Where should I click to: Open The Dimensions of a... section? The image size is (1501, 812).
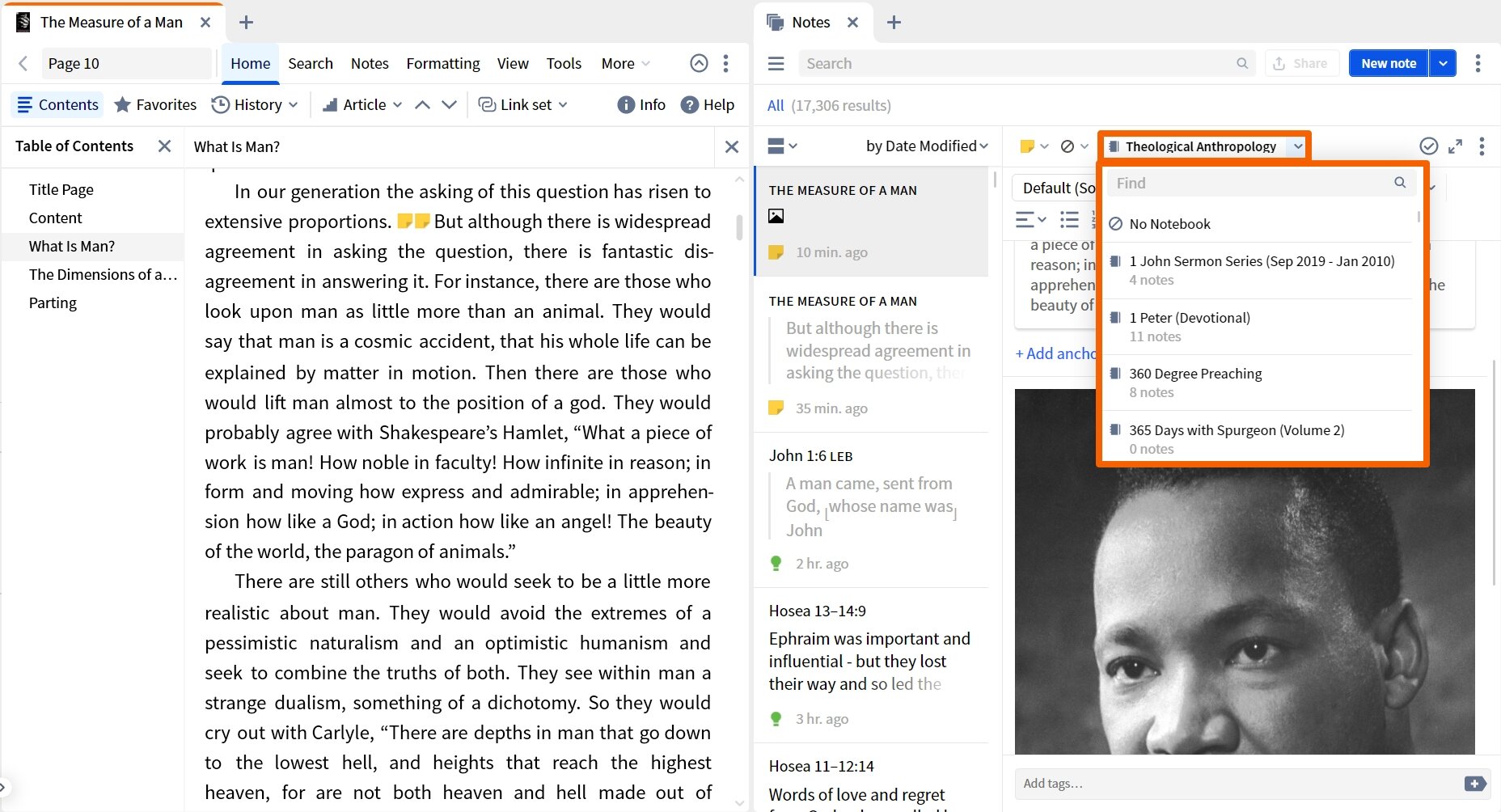pos(103,274)
